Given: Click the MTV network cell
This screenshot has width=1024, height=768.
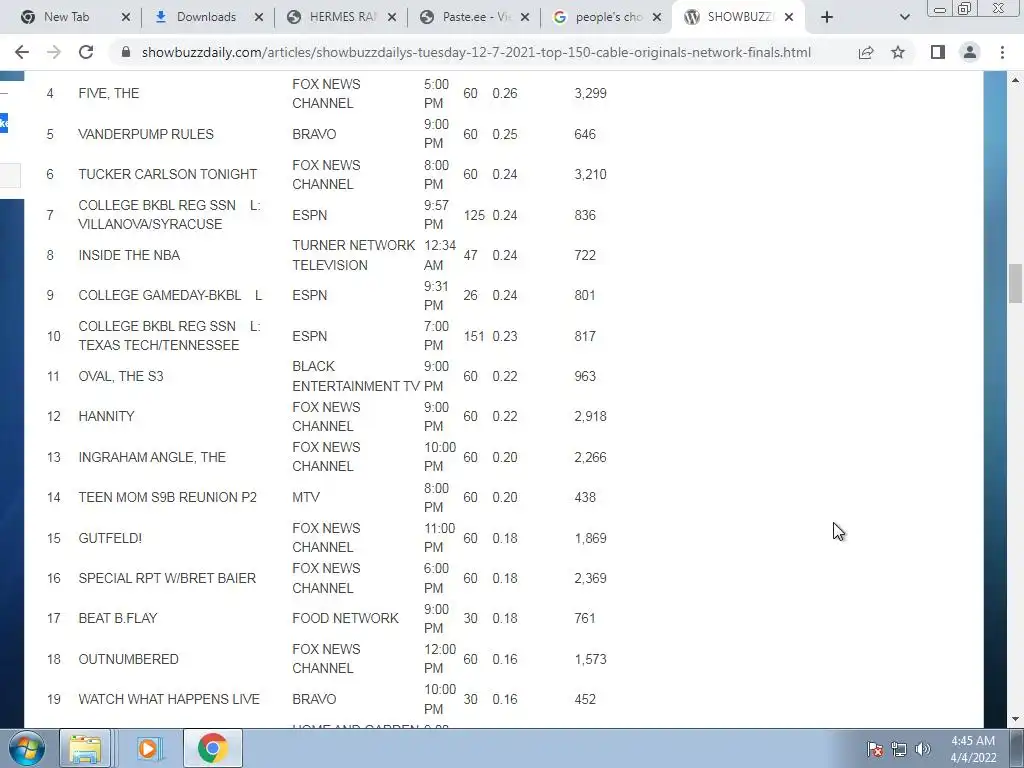Looking at the screenshot, I should click(x=306, y=497).
